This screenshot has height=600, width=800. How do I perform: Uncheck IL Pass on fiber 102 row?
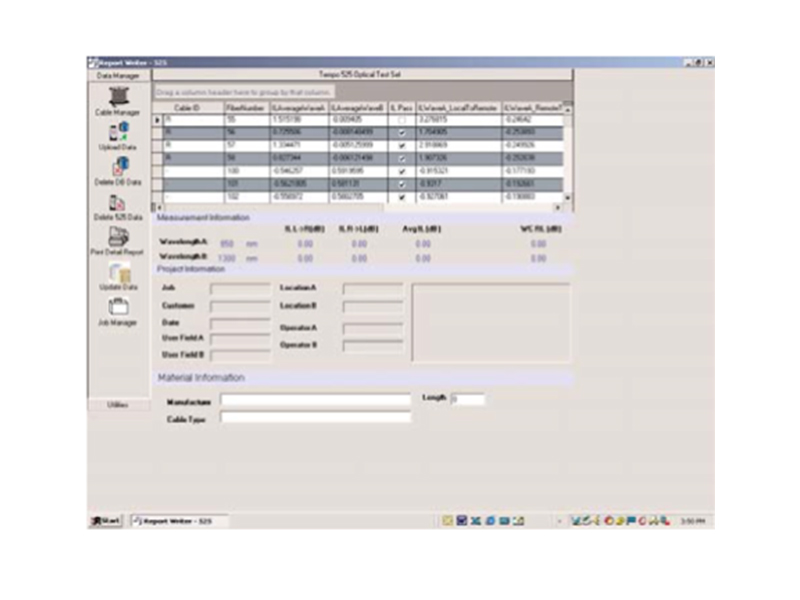402,196
